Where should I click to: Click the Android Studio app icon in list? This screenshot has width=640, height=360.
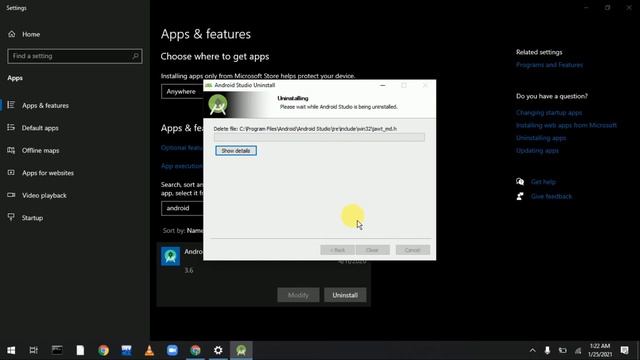[171, 256]
